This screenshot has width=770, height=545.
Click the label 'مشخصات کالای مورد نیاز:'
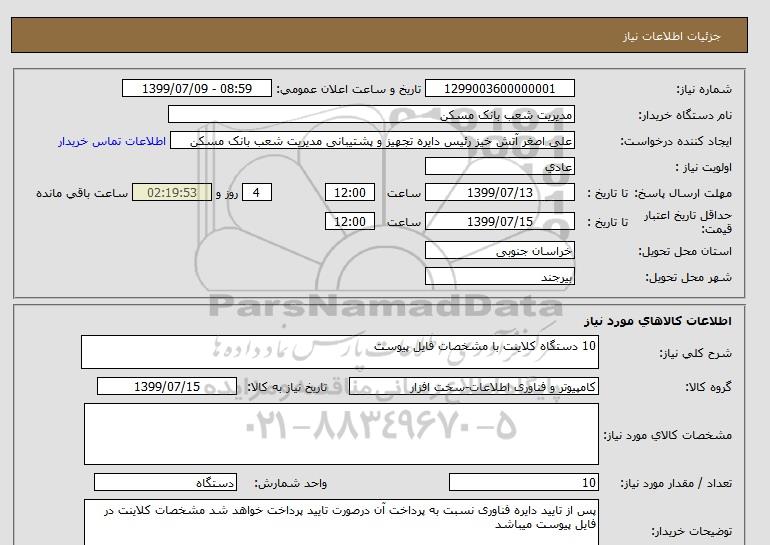point(667,436)
